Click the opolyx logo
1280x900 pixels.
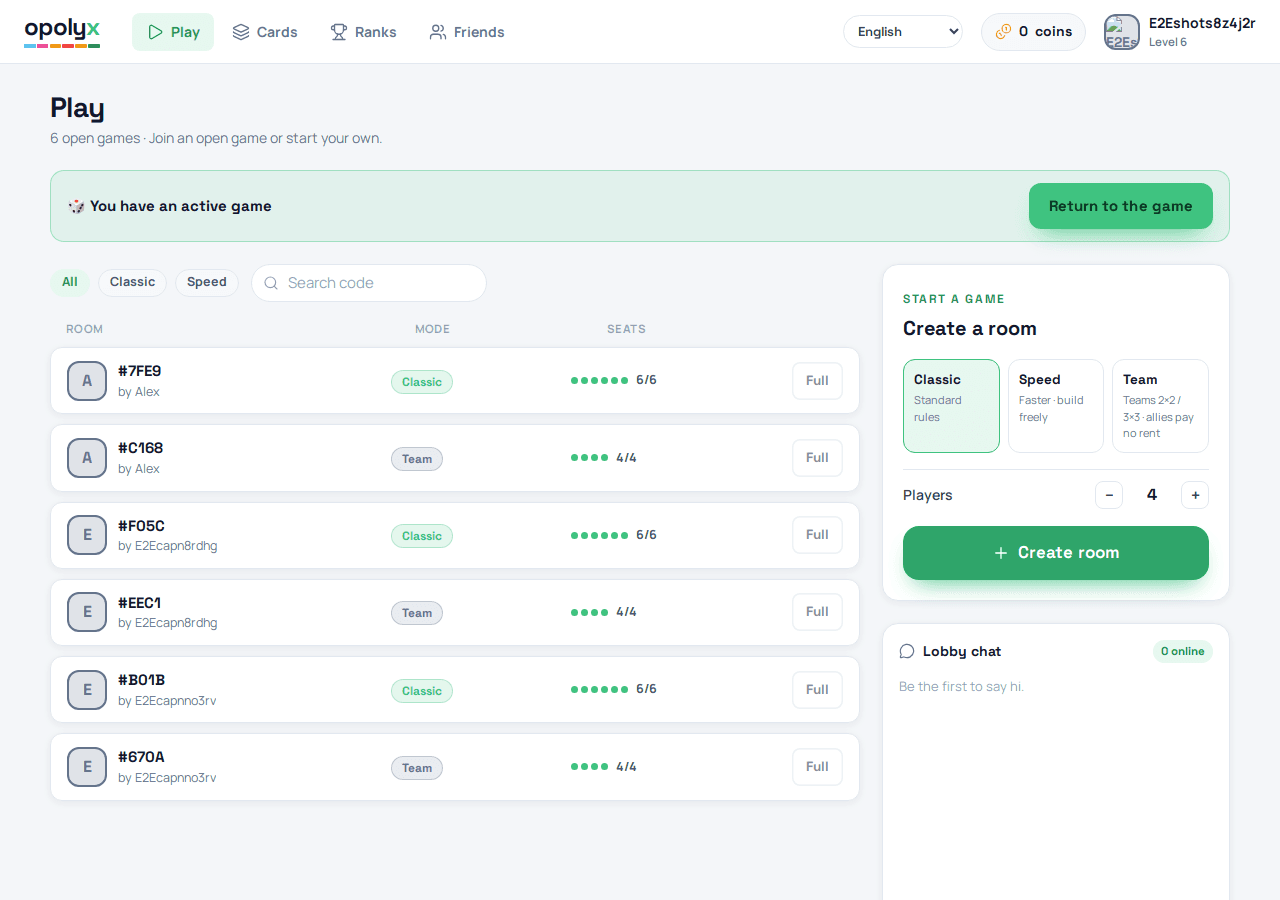coord(62,32)
